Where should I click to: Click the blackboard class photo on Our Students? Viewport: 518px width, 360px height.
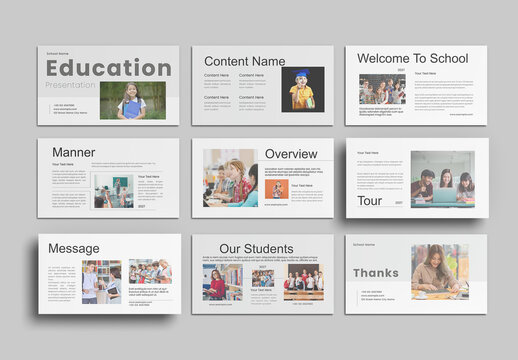pos(304,282)
